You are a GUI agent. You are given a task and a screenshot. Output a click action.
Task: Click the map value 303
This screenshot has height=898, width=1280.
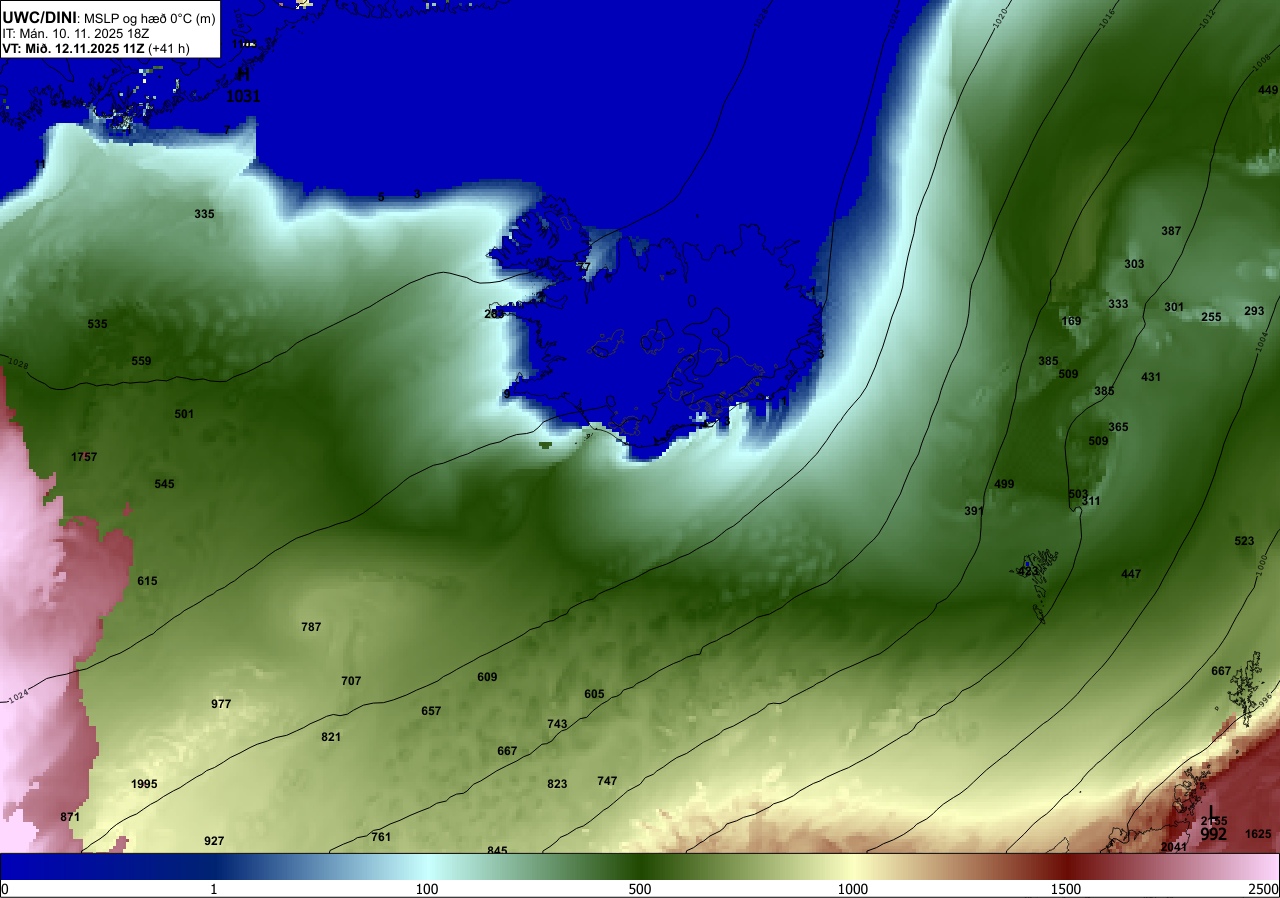click(x=1134, y=264)
